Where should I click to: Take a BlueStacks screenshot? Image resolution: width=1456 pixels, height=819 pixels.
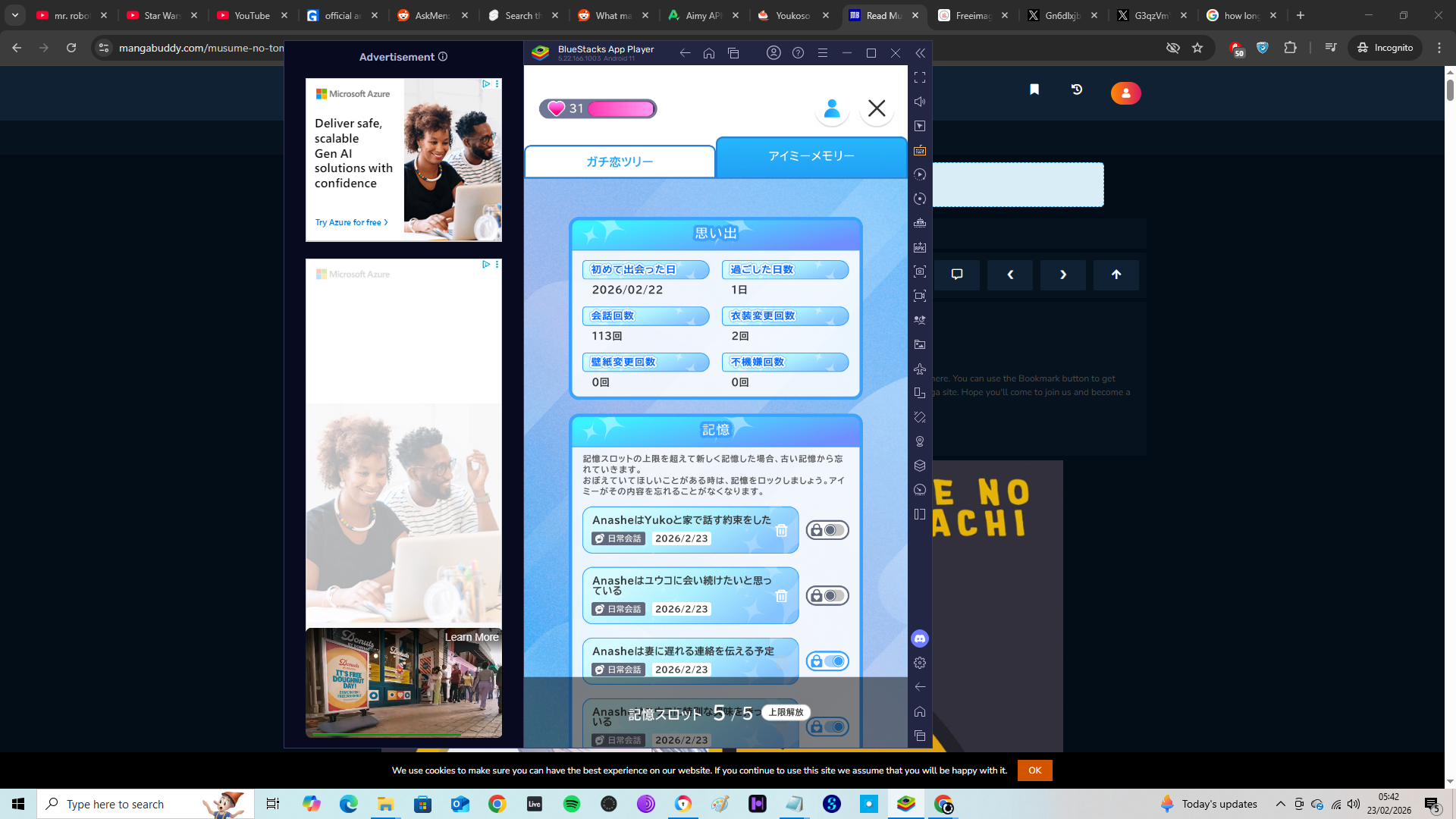pos(920,271)
